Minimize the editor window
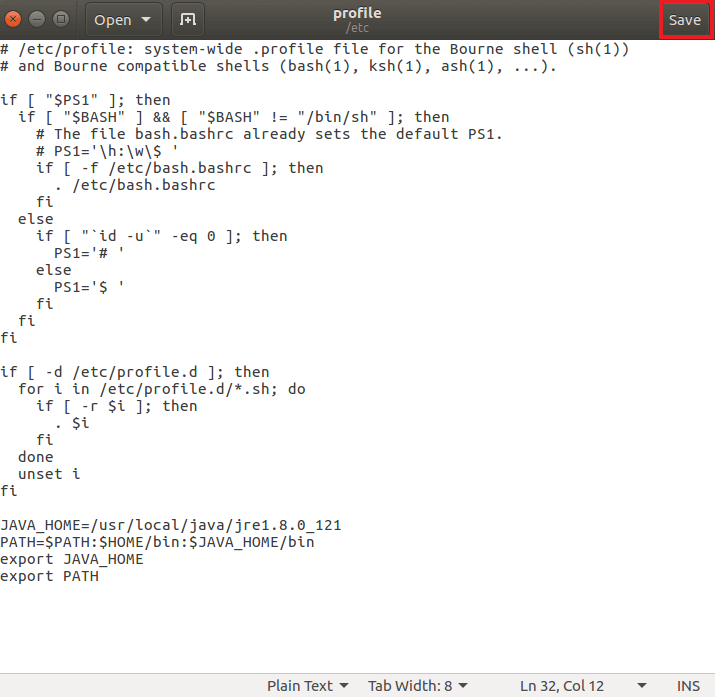Viewport: 715px width, 697px height. click(x=37, y=19)
